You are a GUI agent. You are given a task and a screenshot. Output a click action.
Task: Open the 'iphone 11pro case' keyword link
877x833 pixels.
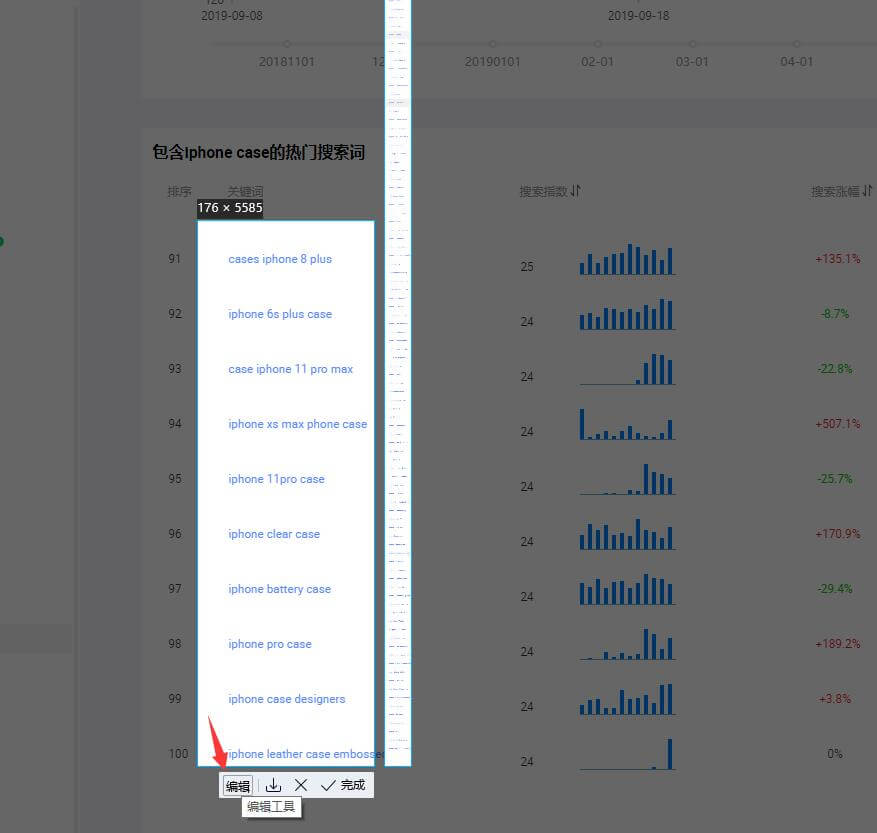pos(276,479)
